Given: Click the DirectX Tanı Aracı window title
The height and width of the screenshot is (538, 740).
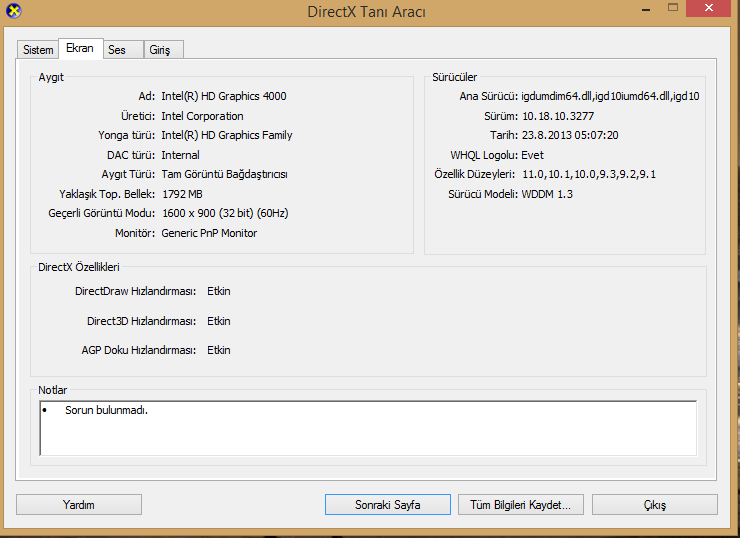Looking at the screenshot, I should coord(366,11).
